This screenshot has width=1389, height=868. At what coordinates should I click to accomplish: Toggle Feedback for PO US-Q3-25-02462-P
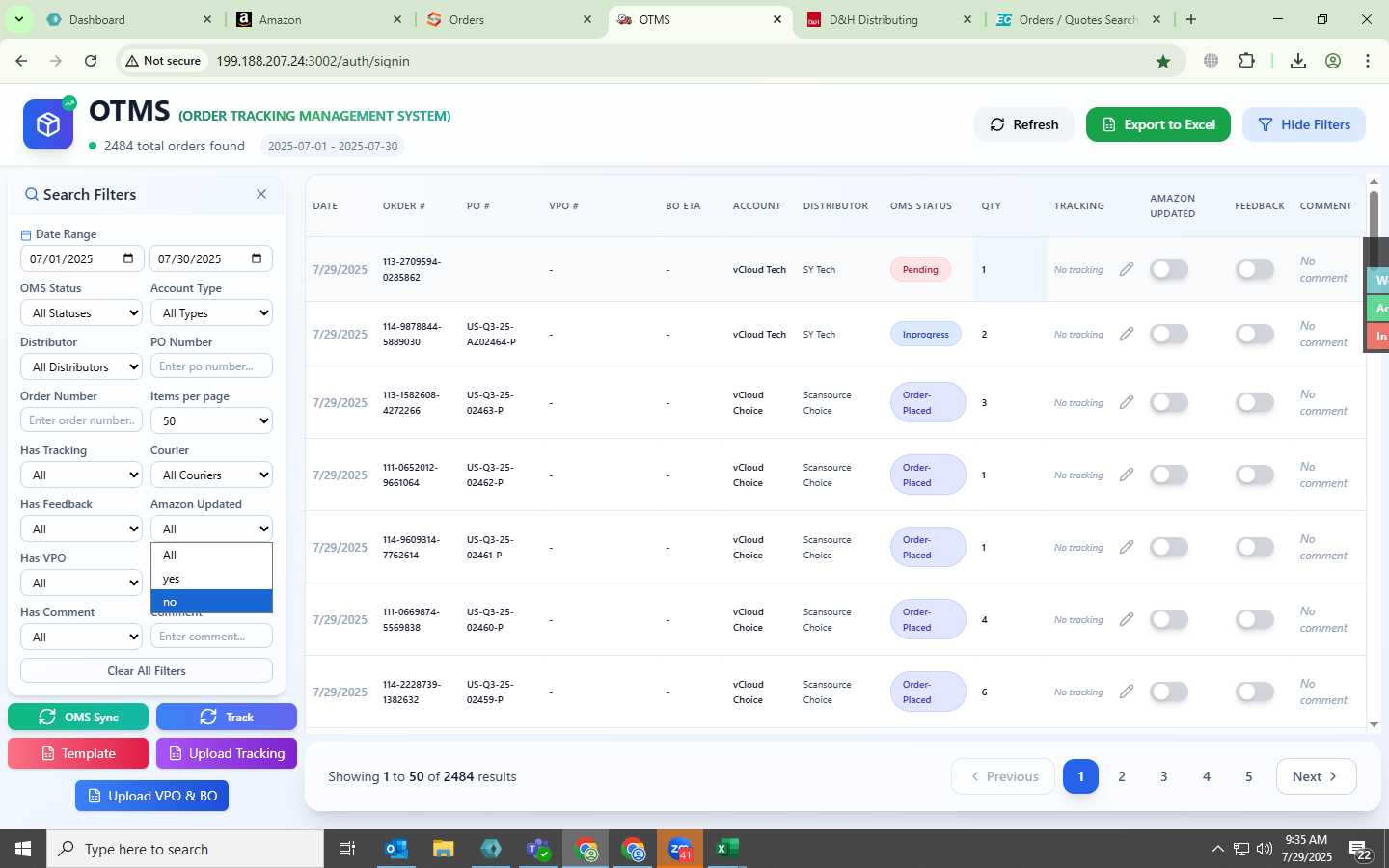1255,475
